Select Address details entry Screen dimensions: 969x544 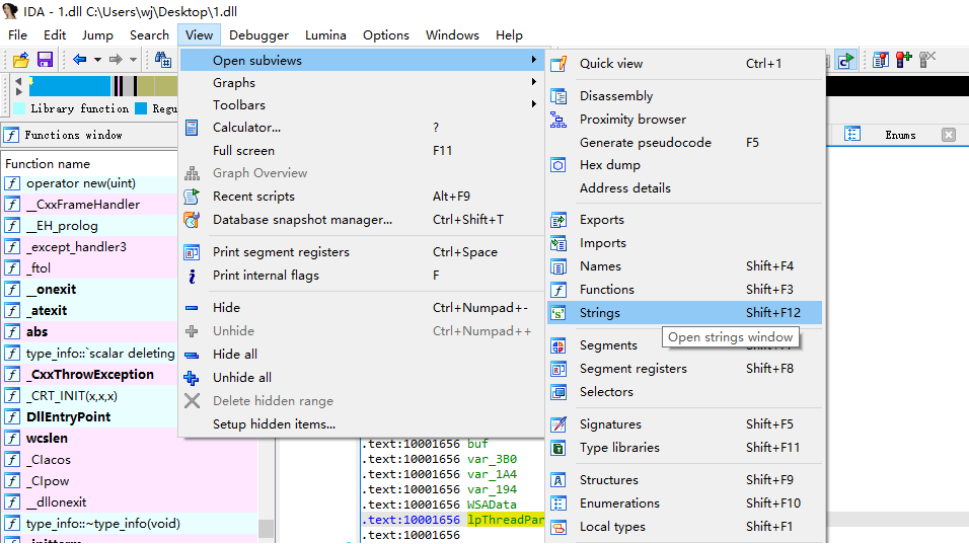[x=685, y=189]
